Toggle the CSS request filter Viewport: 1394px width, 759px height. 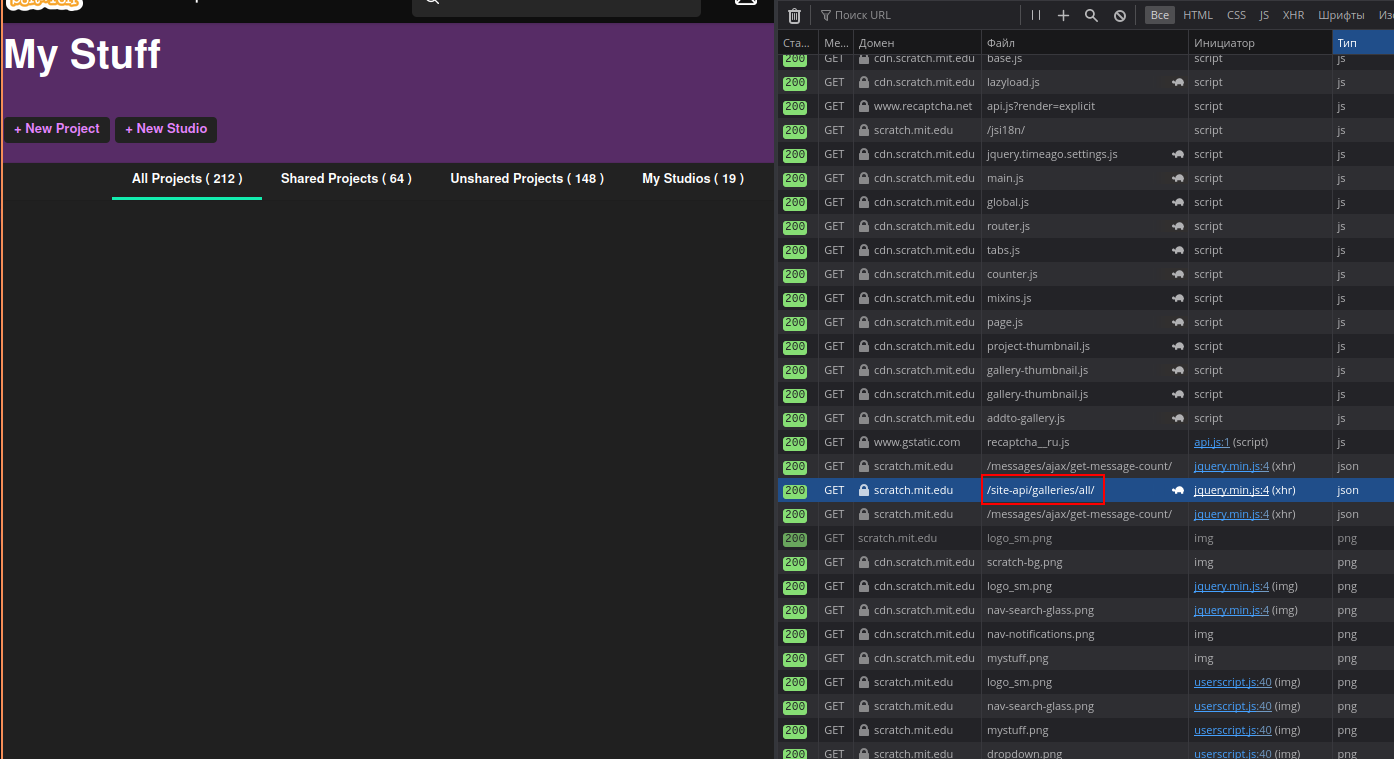tap(1236, 16)
